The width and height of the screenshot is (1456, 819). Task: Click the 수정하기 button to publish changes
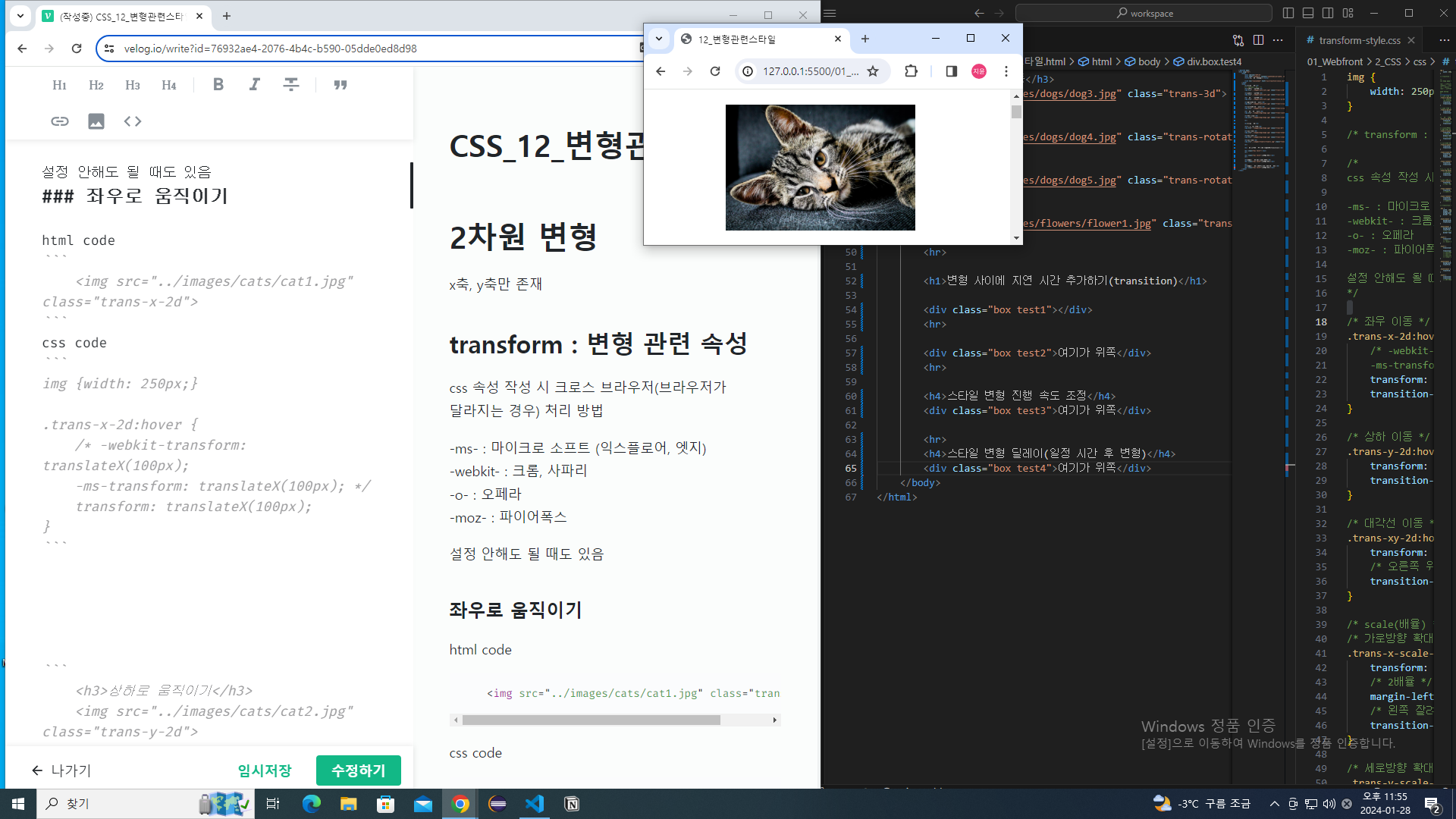click(358, 770)
